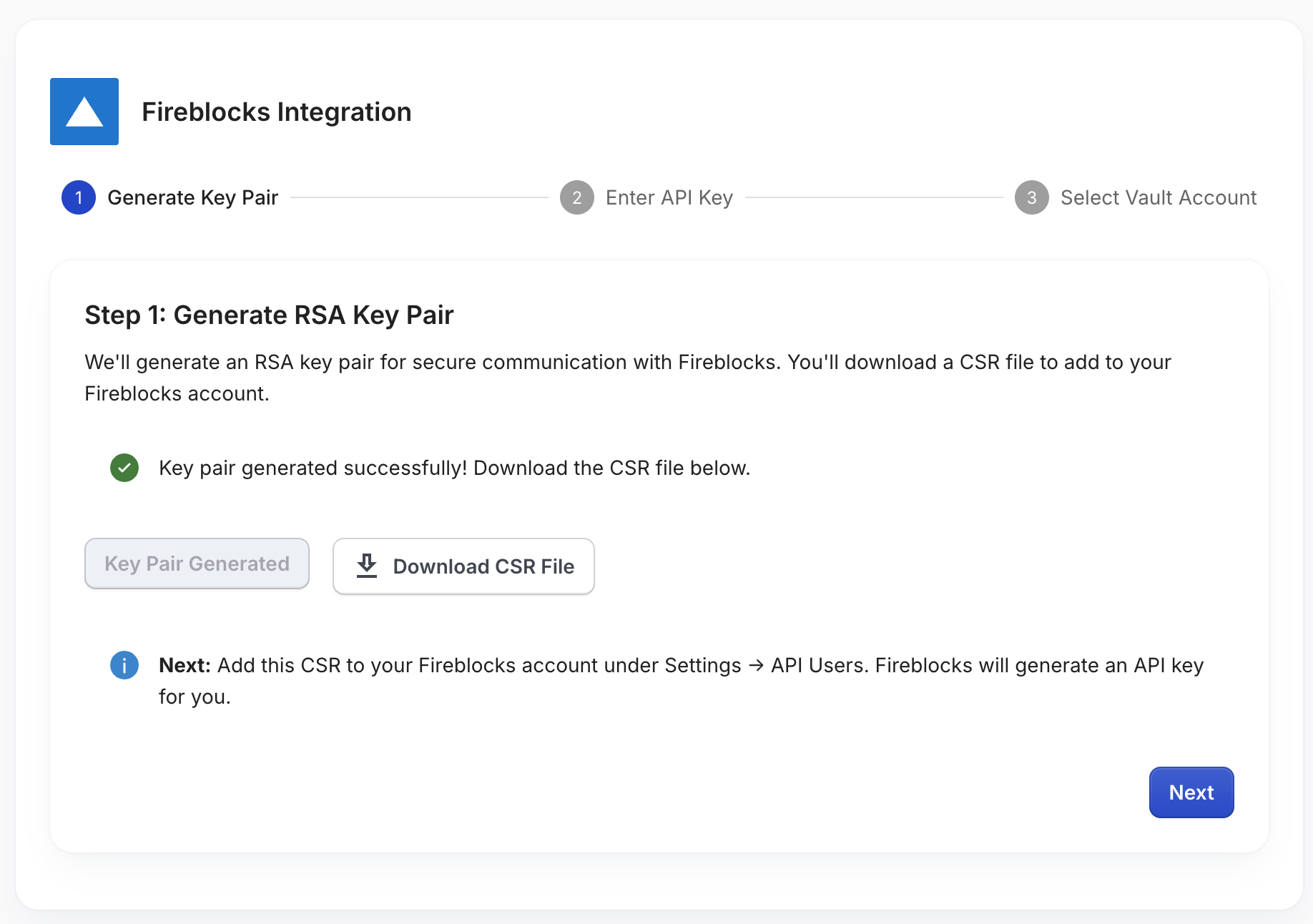
Task: Download the CSR file
Action: point(463,566)
